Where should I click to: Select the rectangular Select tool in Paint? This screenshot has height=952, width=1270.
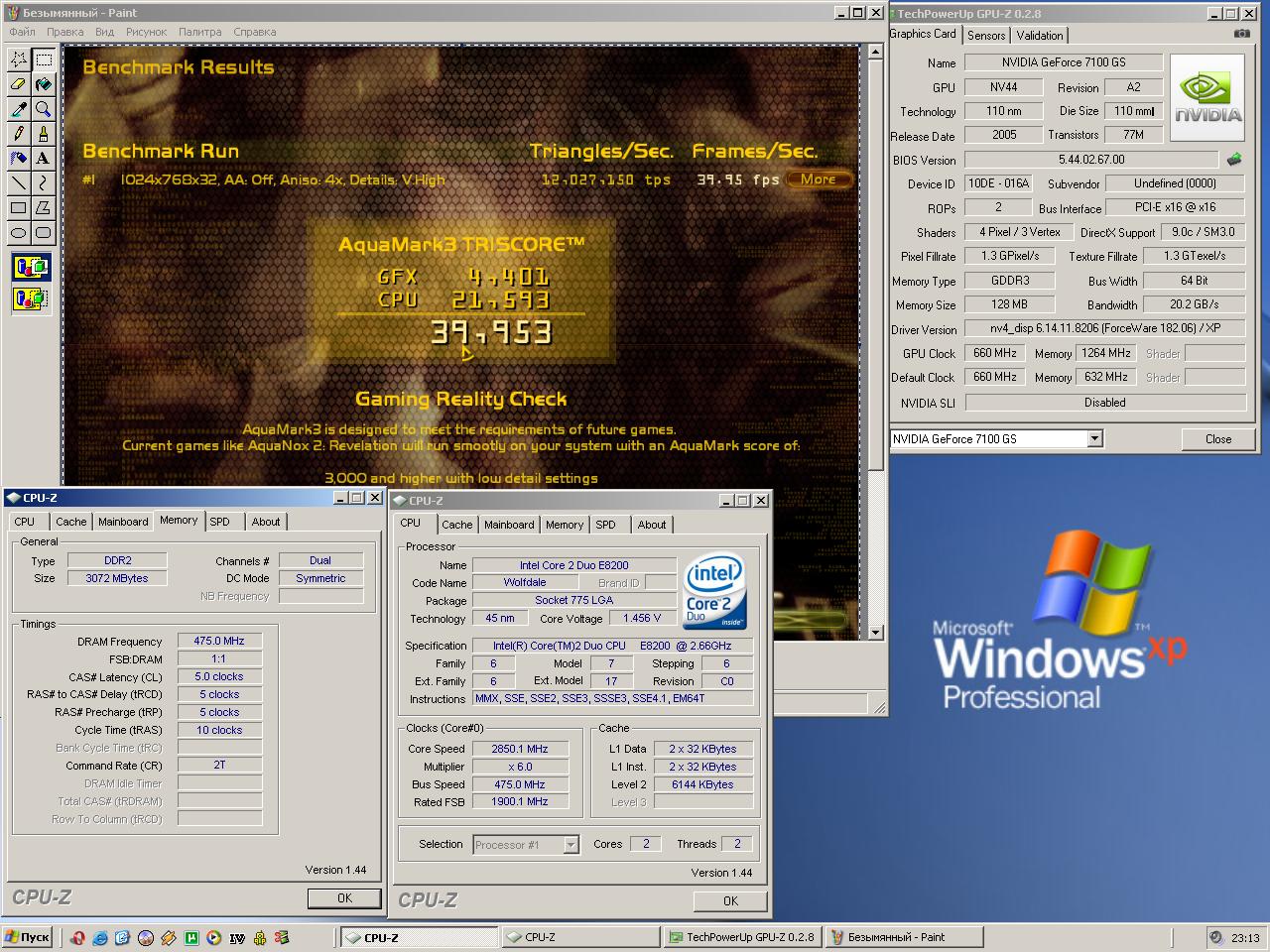pos(44,59)
